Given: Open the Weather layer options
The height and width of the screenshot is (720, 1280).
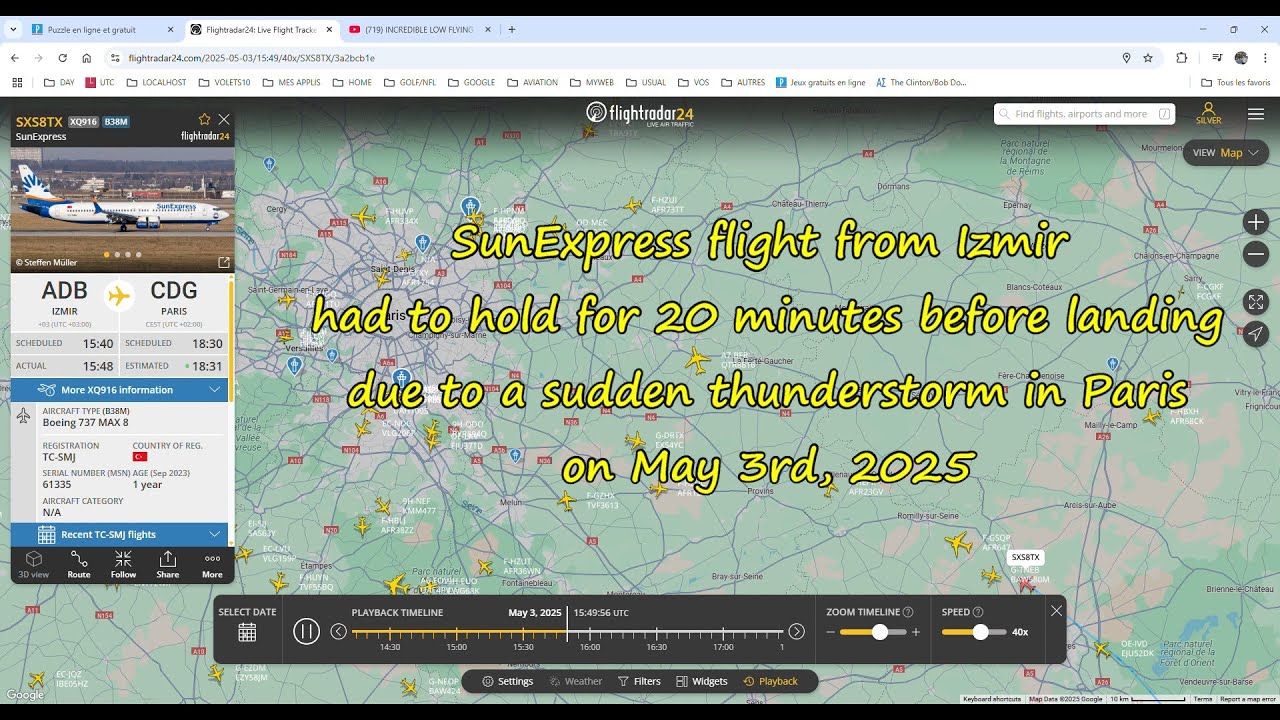Looking at the screenshot, I should (576, 681).
